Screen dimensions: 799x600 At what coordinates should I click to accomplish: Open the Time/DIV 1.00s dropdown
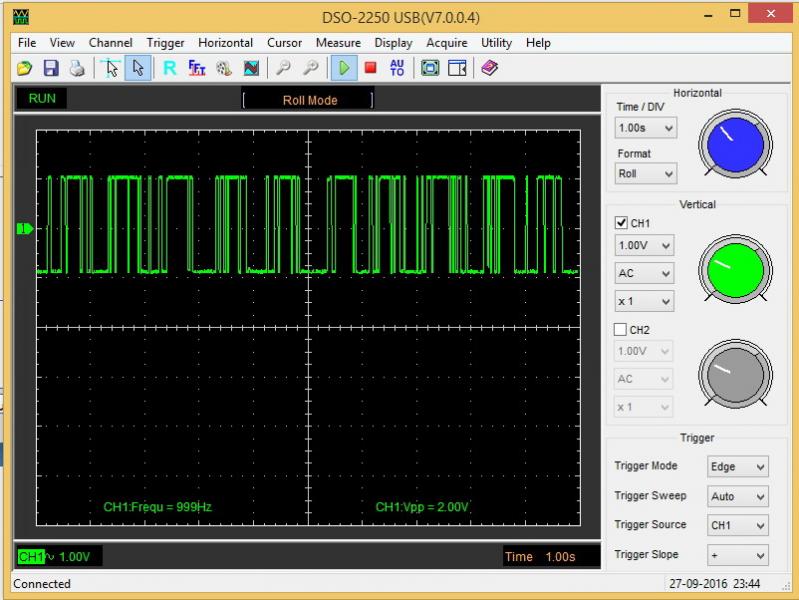click(x=646, y=127)
